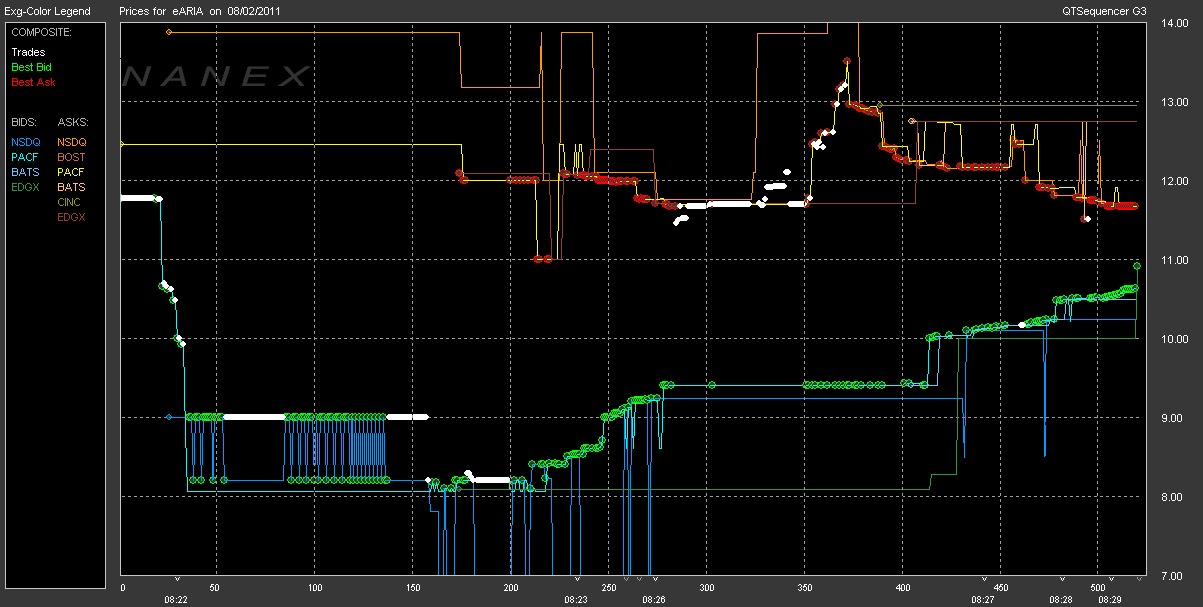Select EDGX under the BIDS column
The width and height of the screenshot is (1203, 607).
click(x=26, y=187)
